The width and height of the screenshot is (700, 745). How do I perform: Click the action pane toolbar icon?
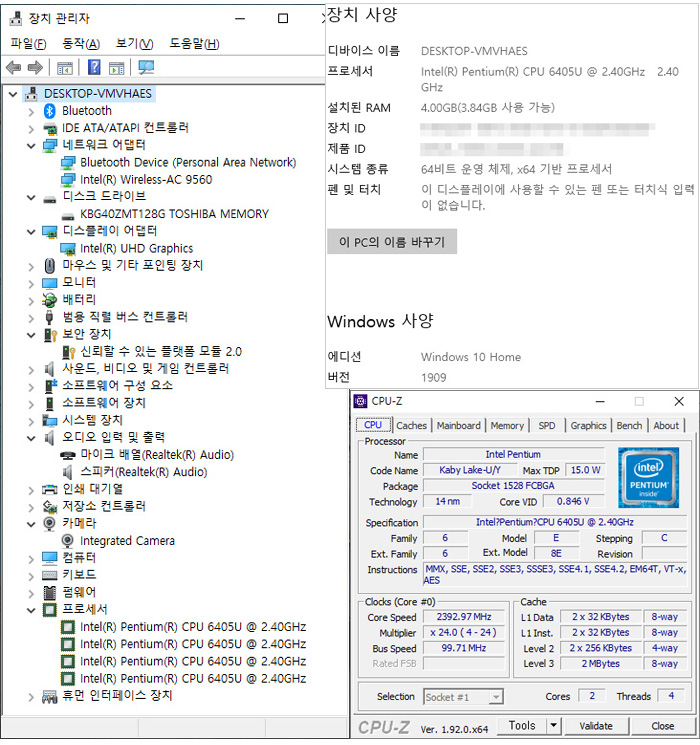(x=116, y=68)
